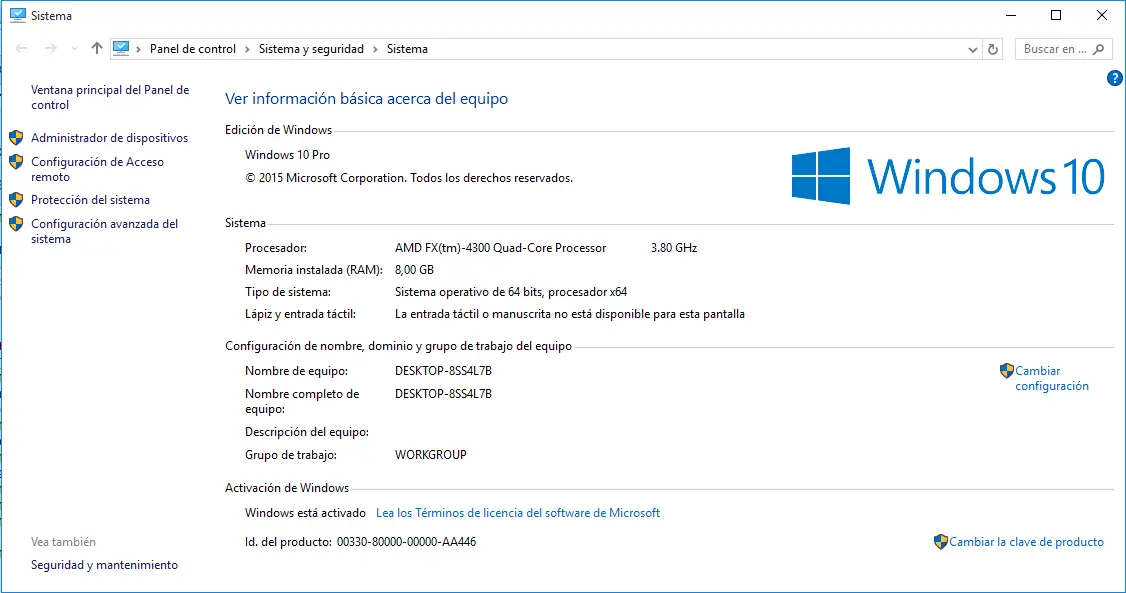Minimize the Sistema window

coord(1011,15)
